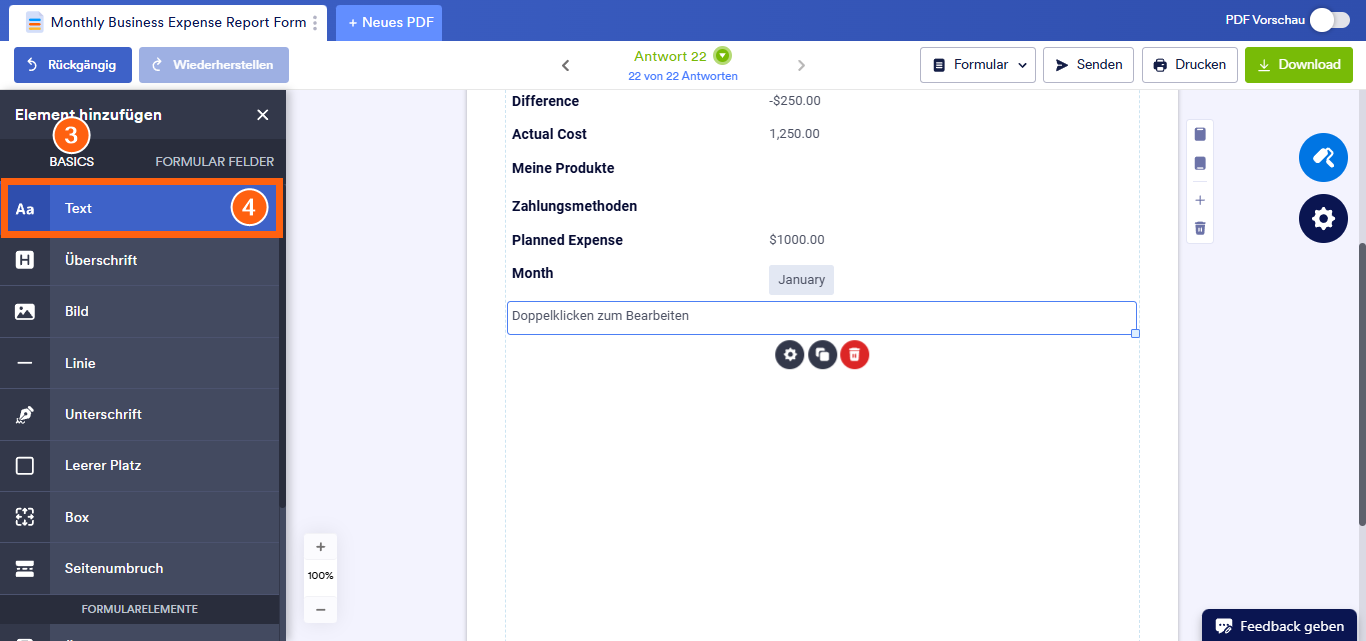This screenshot has height=641, width=1366.
Task: Click the 22 von 22 Antworten link
Action: click(683, 76)
